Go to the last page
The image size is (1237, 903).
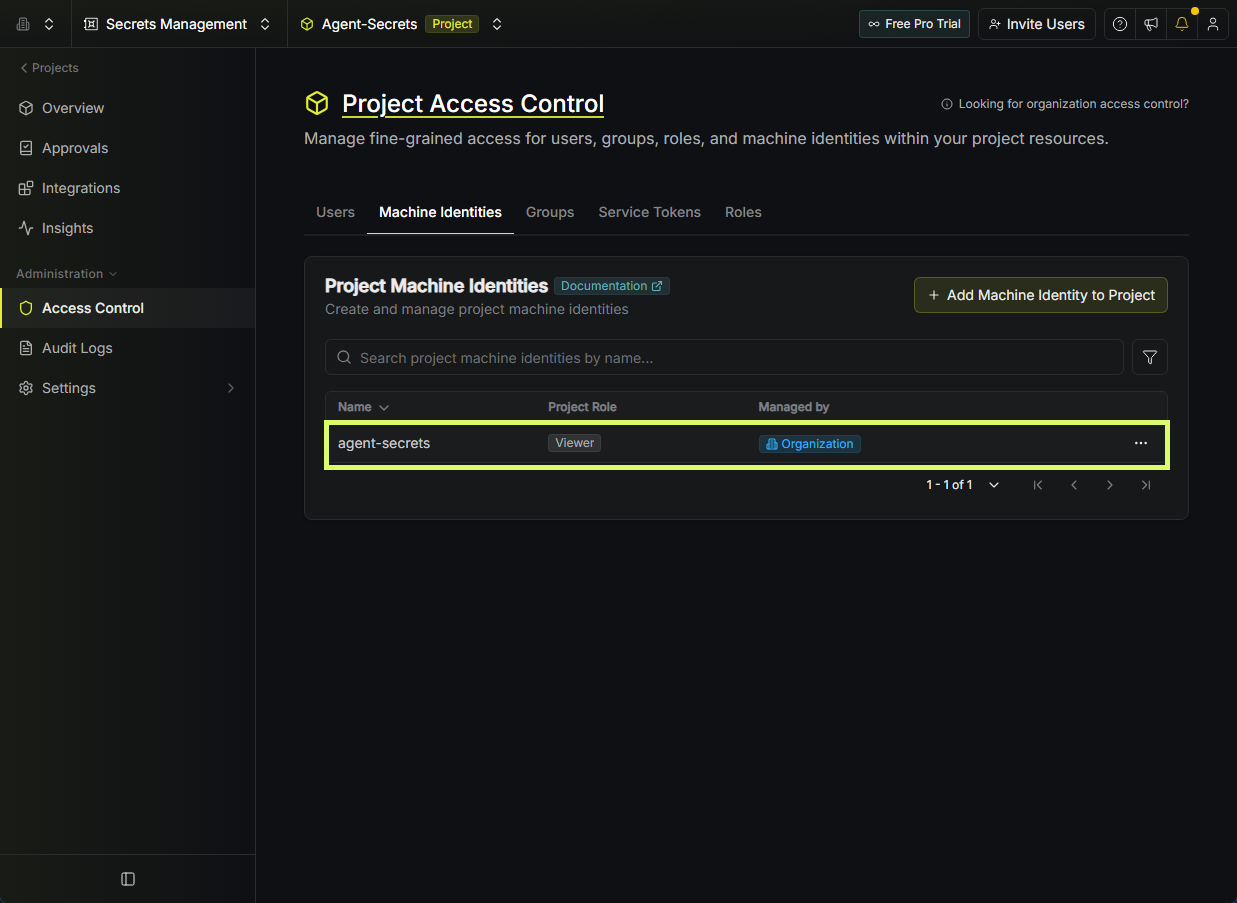1146,485
